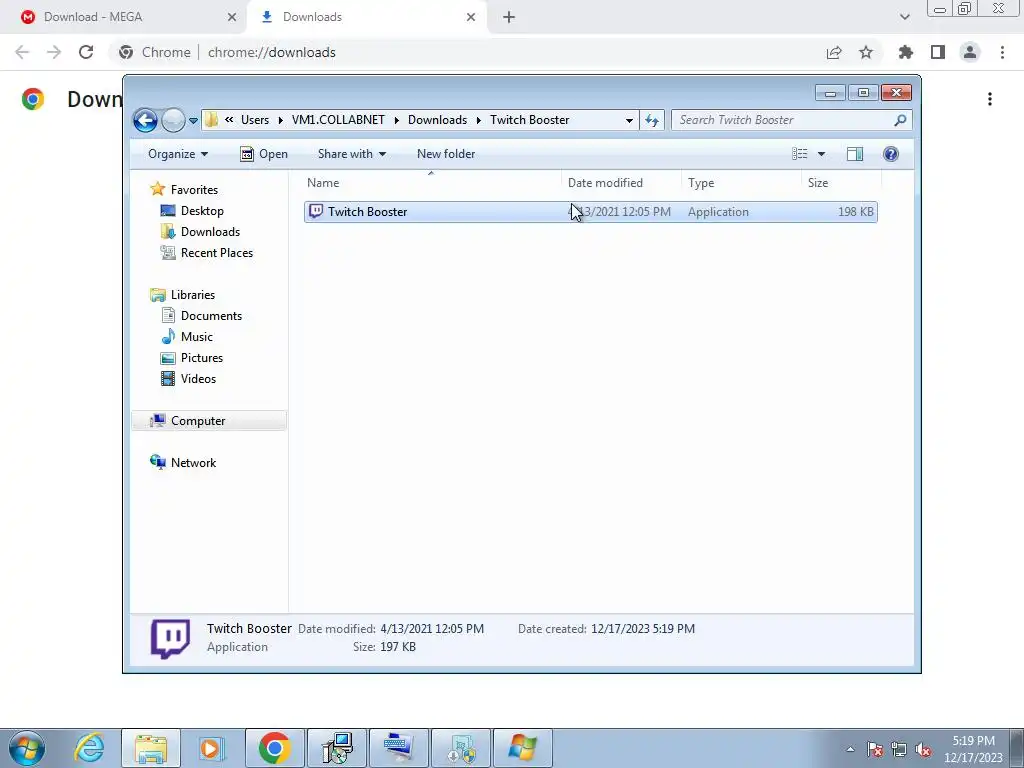Select Users in the breadcrumb path
The height and width of the screenshot is (768, 1024).
(255, 120)
